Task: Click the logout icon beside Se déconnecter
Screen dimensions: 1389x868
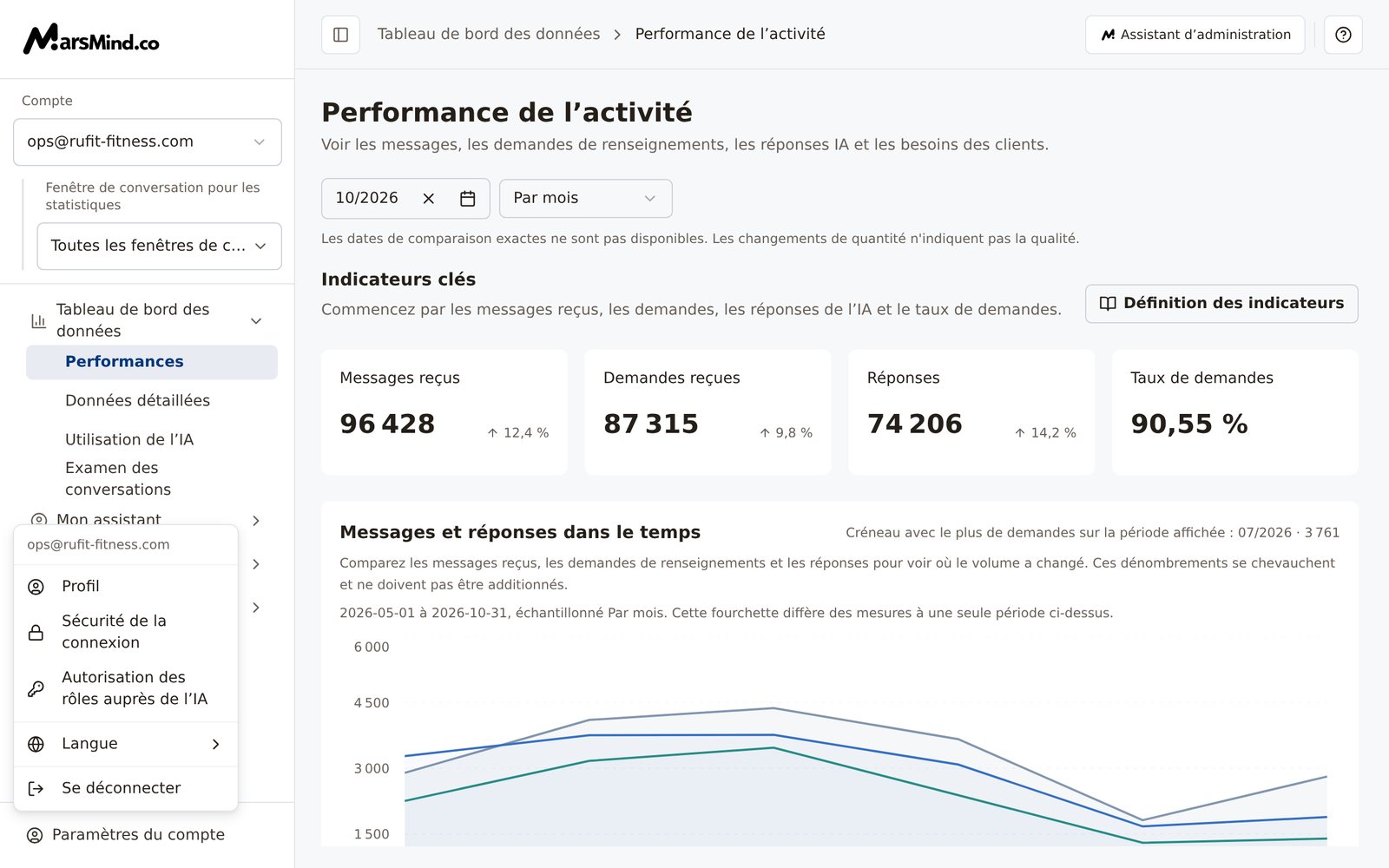Action: tap(36, 788)
